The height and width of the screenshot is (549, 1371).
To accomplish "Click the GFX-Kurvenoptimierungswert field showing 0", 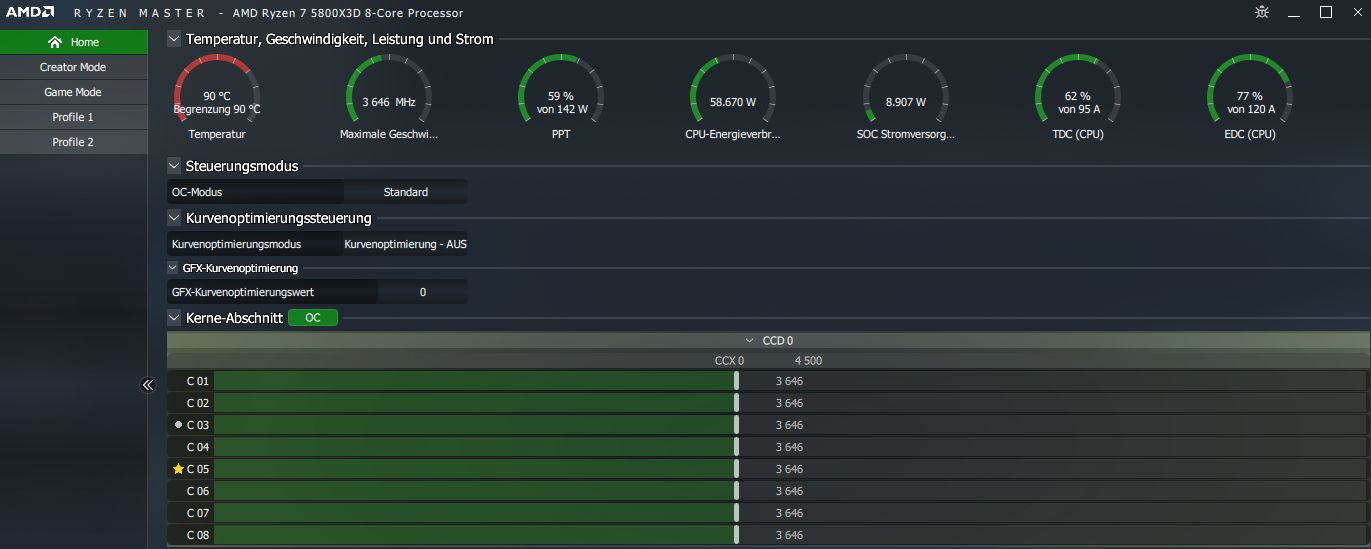I will pyautogui.click(x=422, y=292).
